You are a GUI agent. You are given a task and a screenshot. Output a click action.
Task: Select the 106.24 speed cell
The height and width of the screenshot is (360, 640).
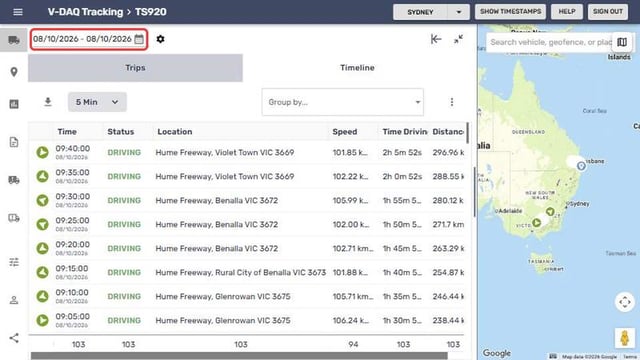[351, 320]
